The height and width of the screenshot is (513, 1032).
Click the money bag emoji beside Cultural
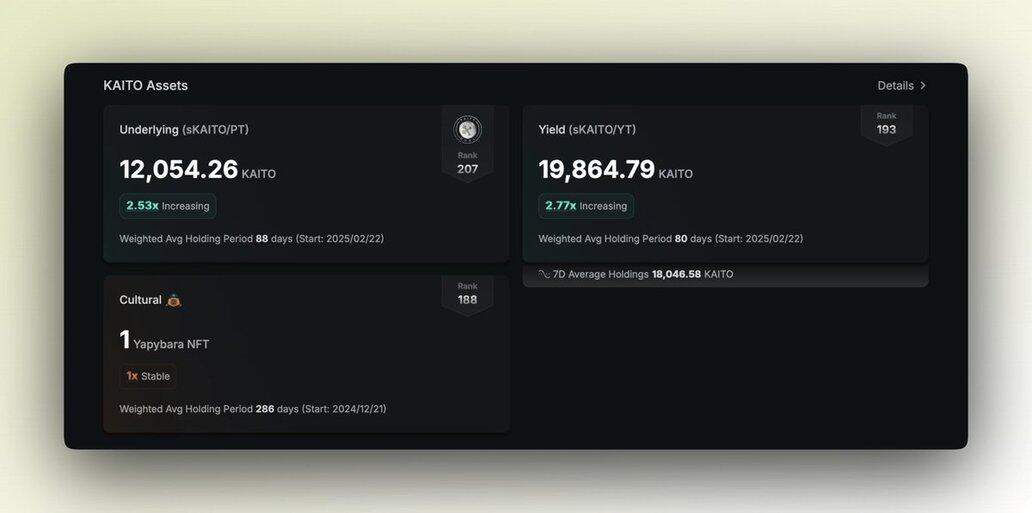pyautogui.click(x=173, y=300)
